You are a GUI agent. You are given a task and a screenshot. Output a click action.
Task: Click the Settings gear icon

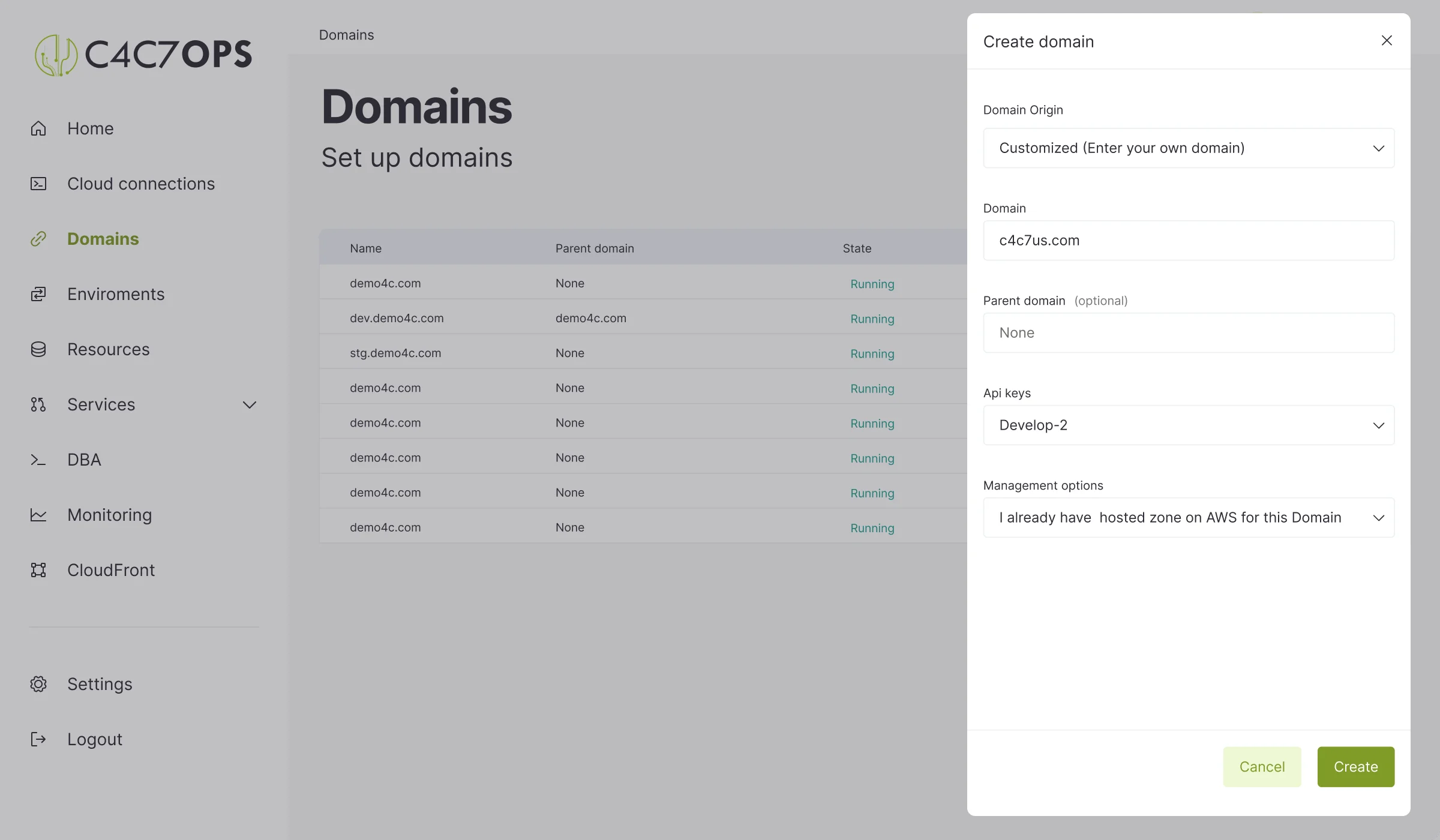[38, 684]
